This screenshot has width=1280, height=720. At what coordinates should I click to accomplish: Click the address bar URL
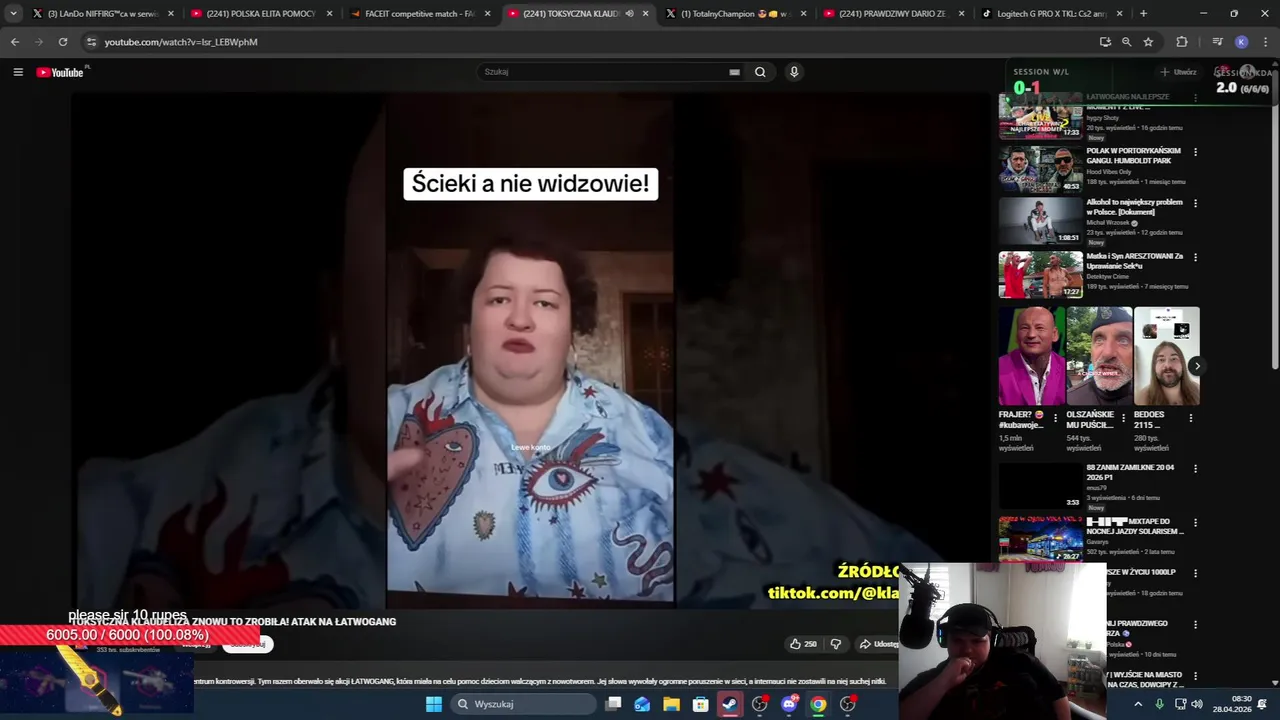181,42
